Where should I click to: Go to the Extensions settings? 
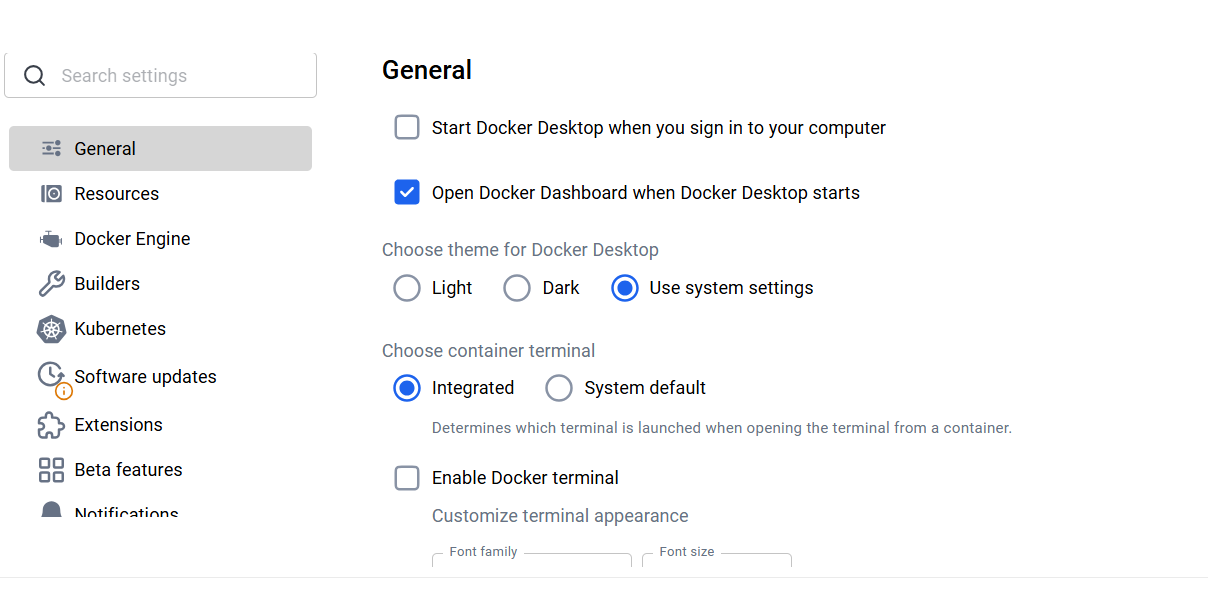point(160,425)
